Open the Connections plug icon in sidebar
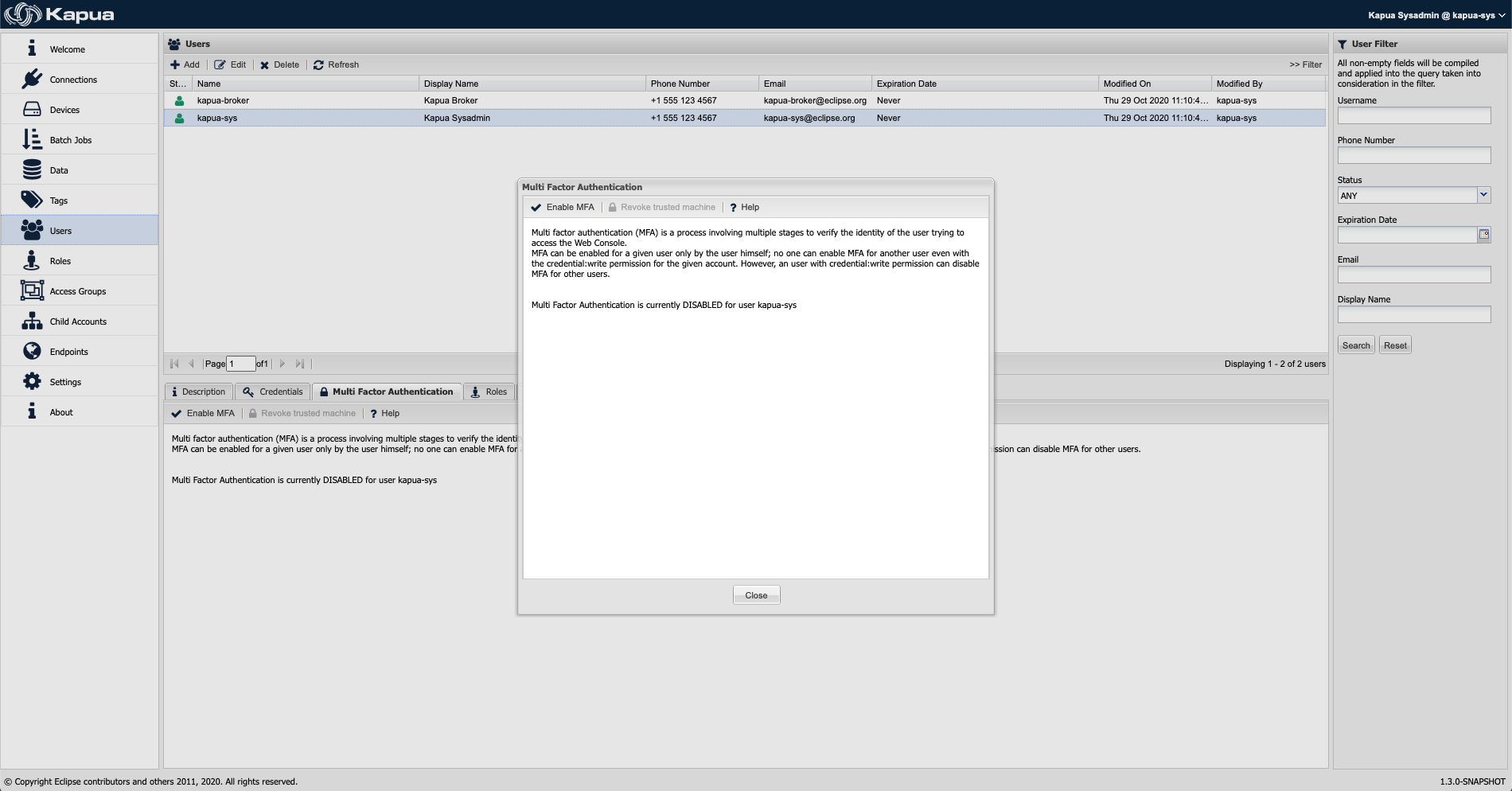The width and height of the screenshot is (1512, 791). coord(32,80)
